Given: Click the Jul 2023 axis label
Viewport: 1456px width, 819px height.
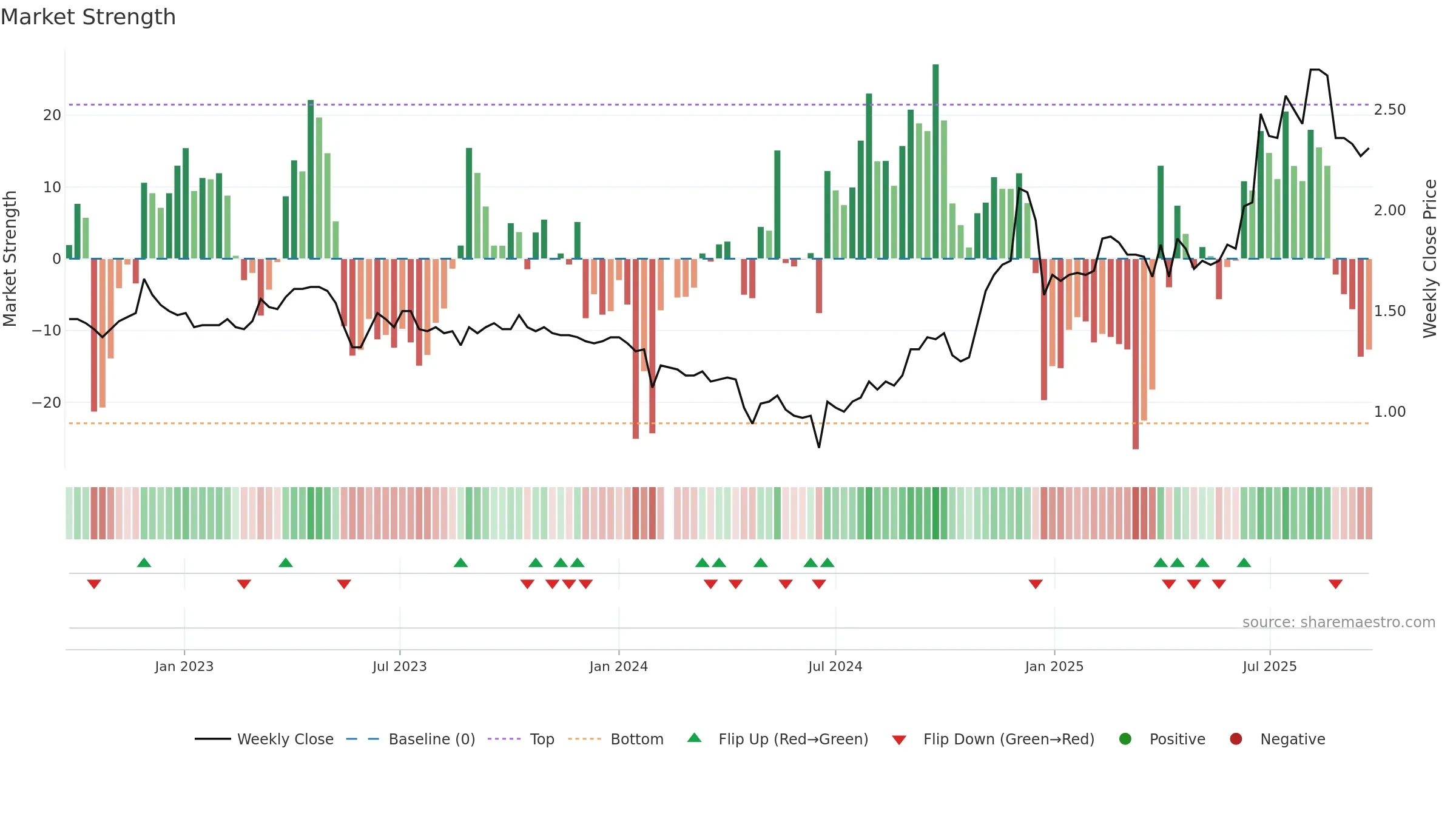Looking at the screenshot, I should point(400,666).
